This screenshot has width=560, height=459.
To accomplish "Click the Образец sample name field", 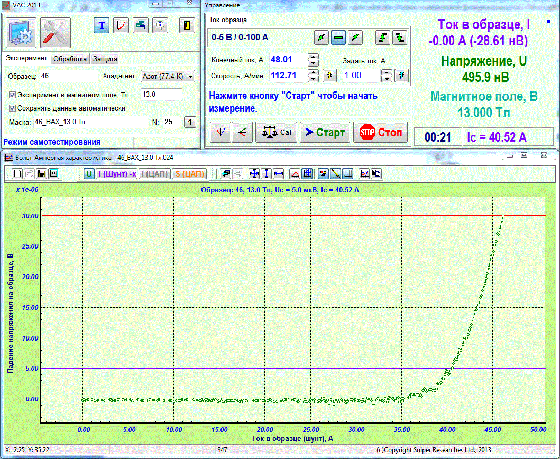I will [x=68, y=76].
